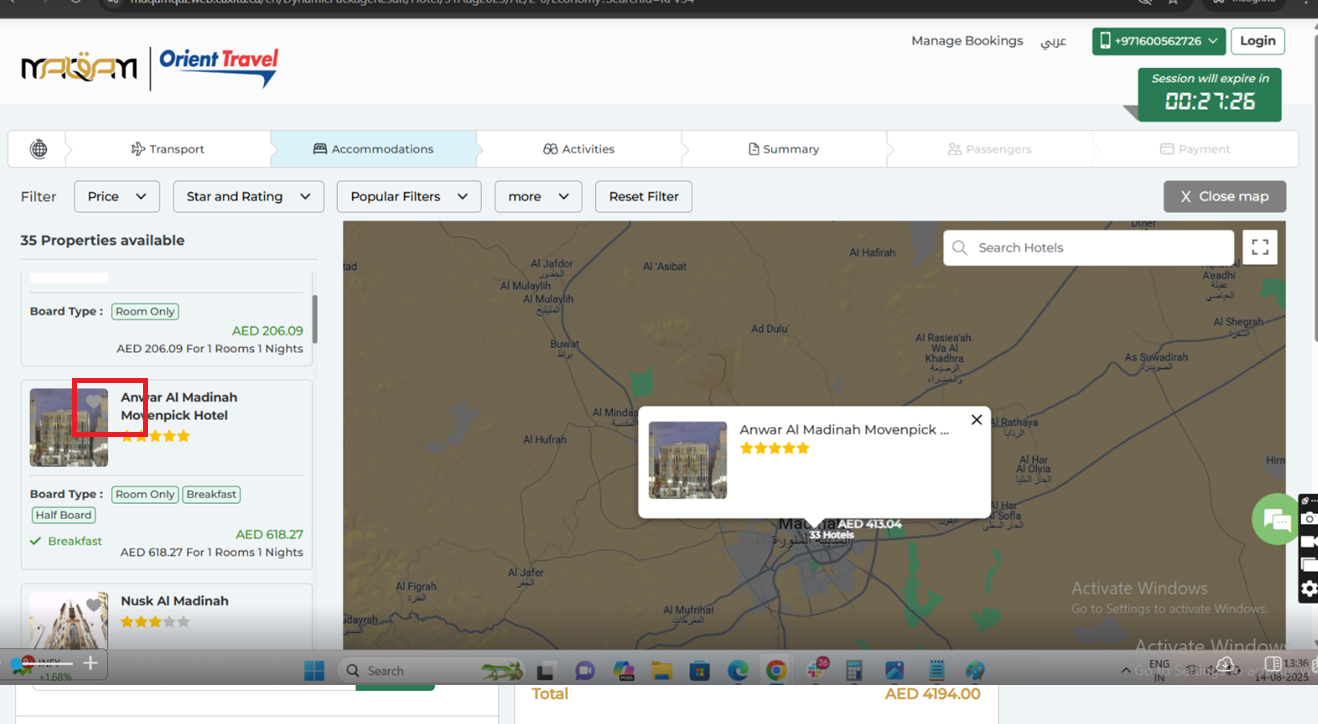Viewport: 1318px width, 724px height.
Task: Open the phone number dropdown
Action: pos(1158,41)
